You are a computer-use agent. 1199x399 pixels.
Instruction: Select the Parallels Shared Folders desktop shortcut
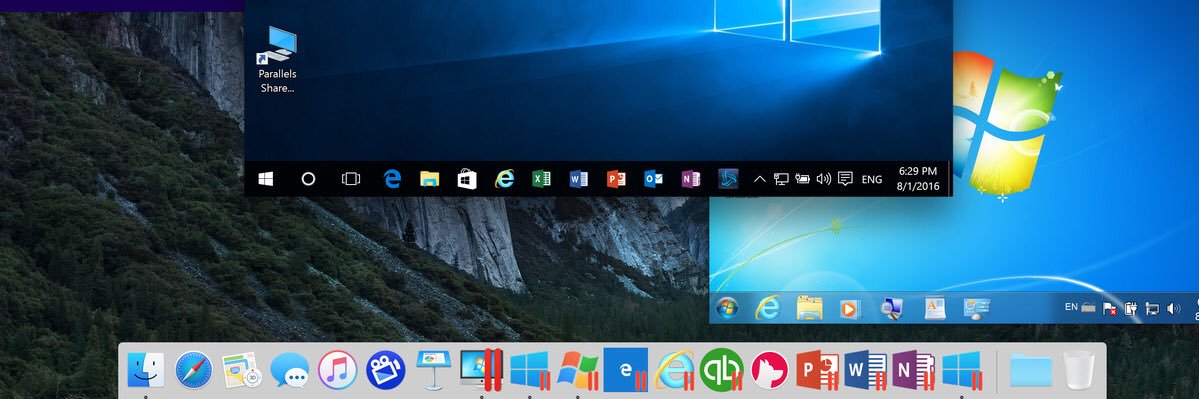pyautogui.click(x=277, y=60)
